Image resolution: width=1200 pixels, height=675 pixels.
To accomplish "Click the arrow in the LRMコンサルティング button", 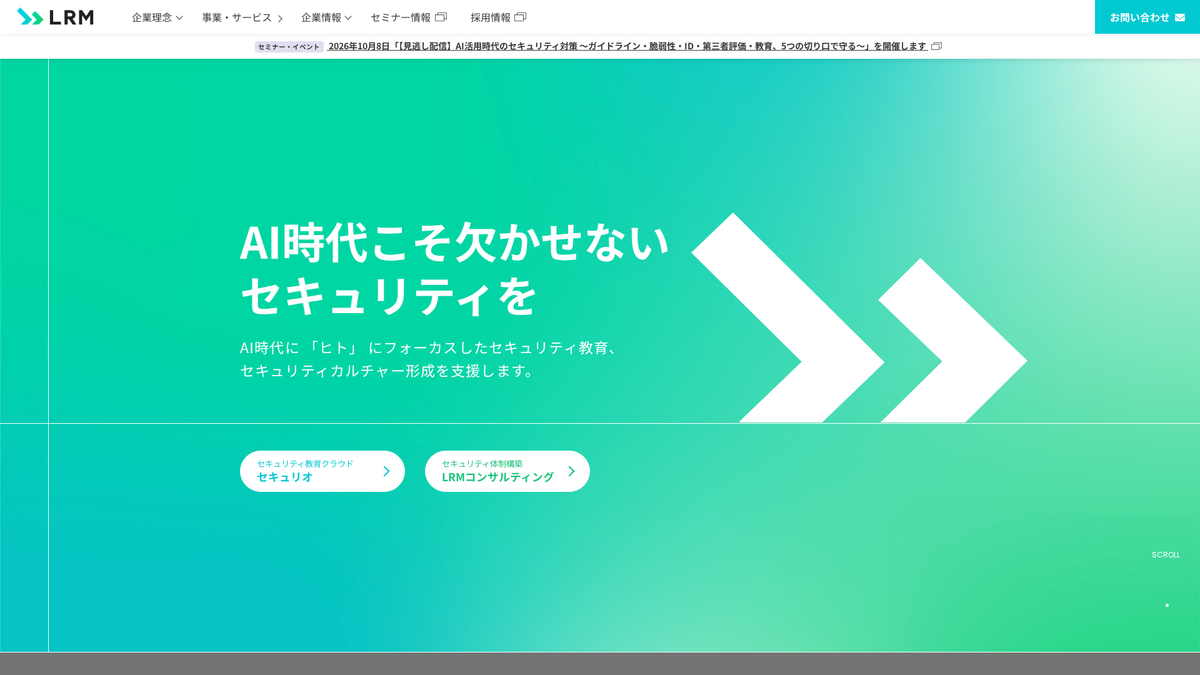I will (x=571, y=471).
